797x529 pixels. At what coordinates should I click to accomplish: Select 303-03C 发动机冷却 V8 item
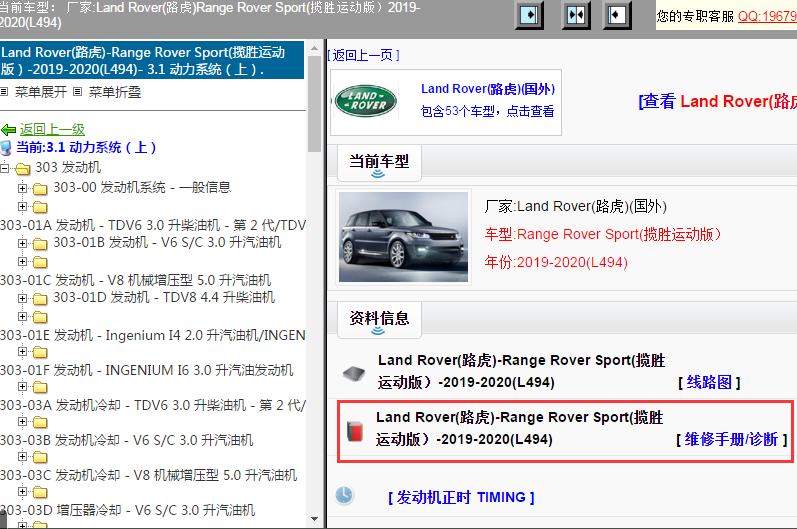tap(148, 475)
